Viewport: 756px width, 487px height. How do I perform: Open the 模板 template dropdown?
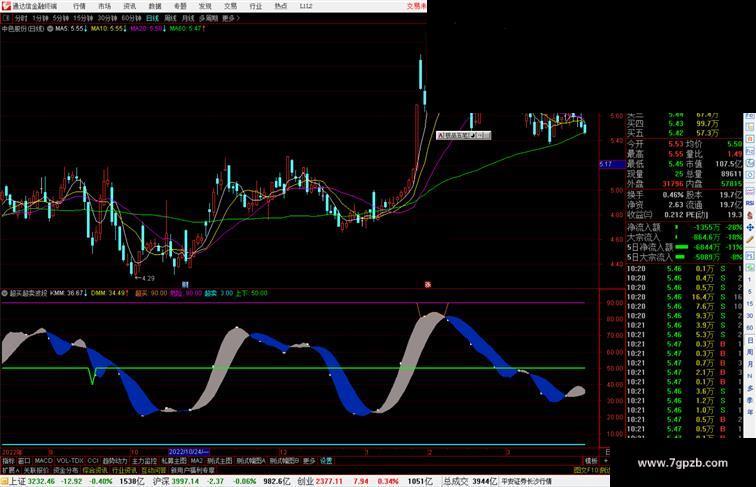pos(591,461)
